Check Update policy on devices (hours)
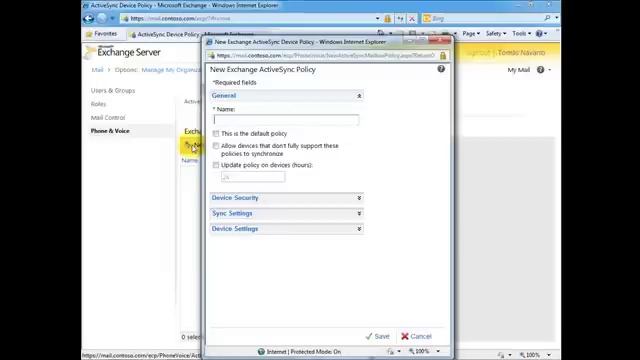Image resolution: width=640 pixels, height=360 pixels. (x=216, y=165)
